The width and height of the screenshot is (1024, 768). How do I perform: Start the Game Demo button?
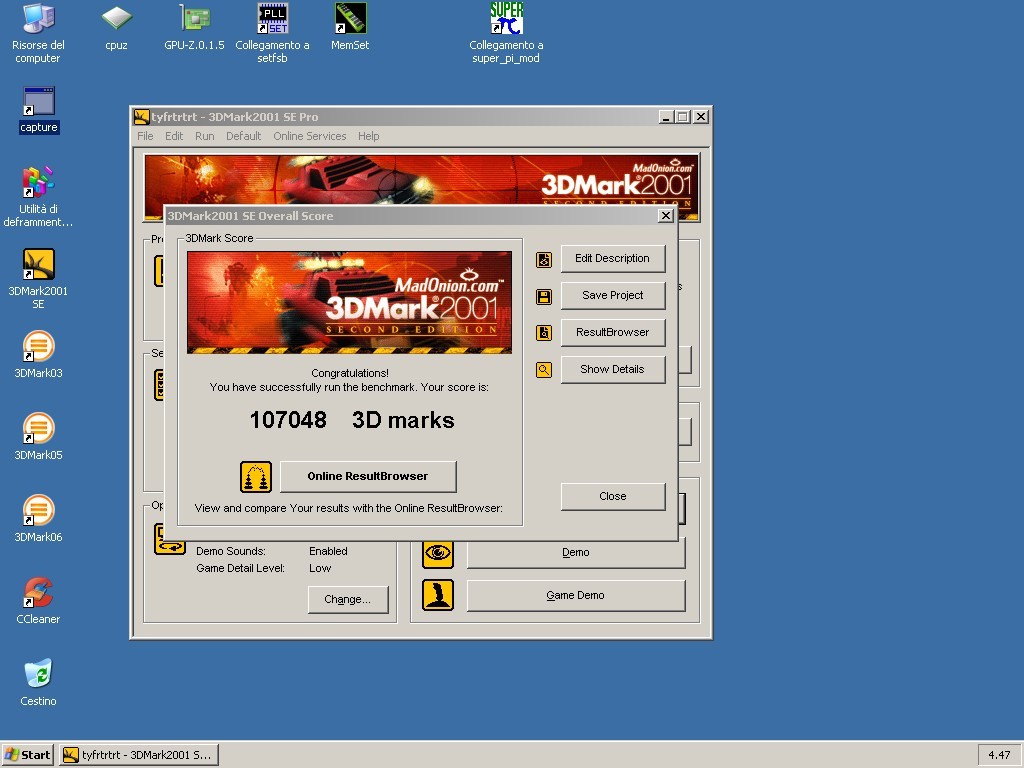tap(576, 596)
